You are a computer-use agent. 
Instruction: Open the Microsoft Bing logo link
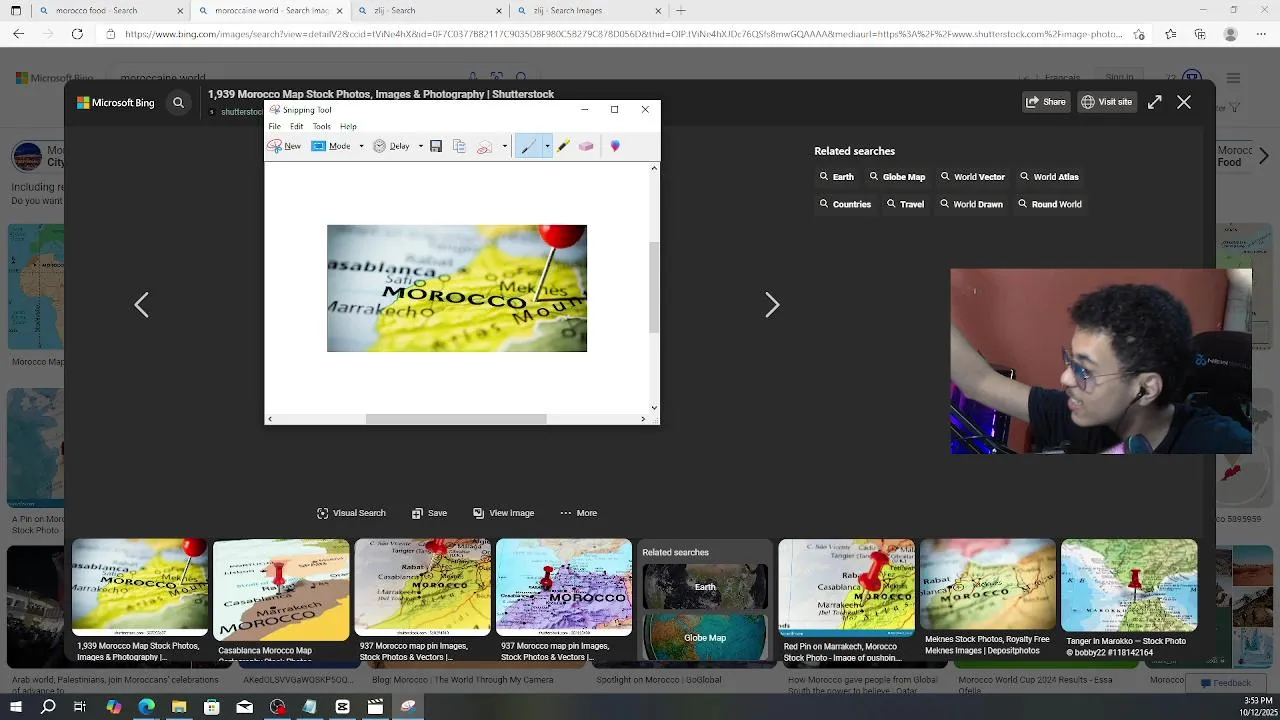click(x=116, y=102)
